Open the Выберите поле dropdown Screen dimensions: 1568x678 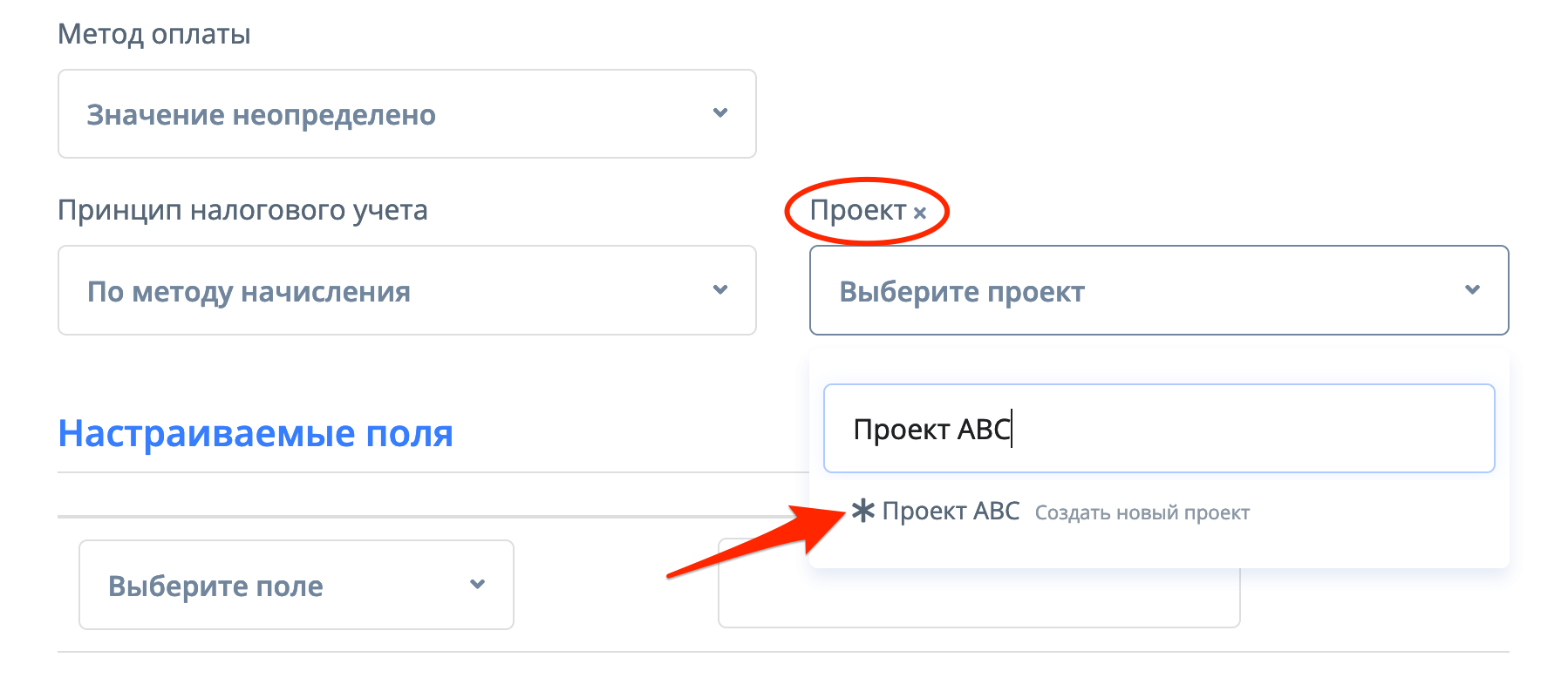[296, 585]
